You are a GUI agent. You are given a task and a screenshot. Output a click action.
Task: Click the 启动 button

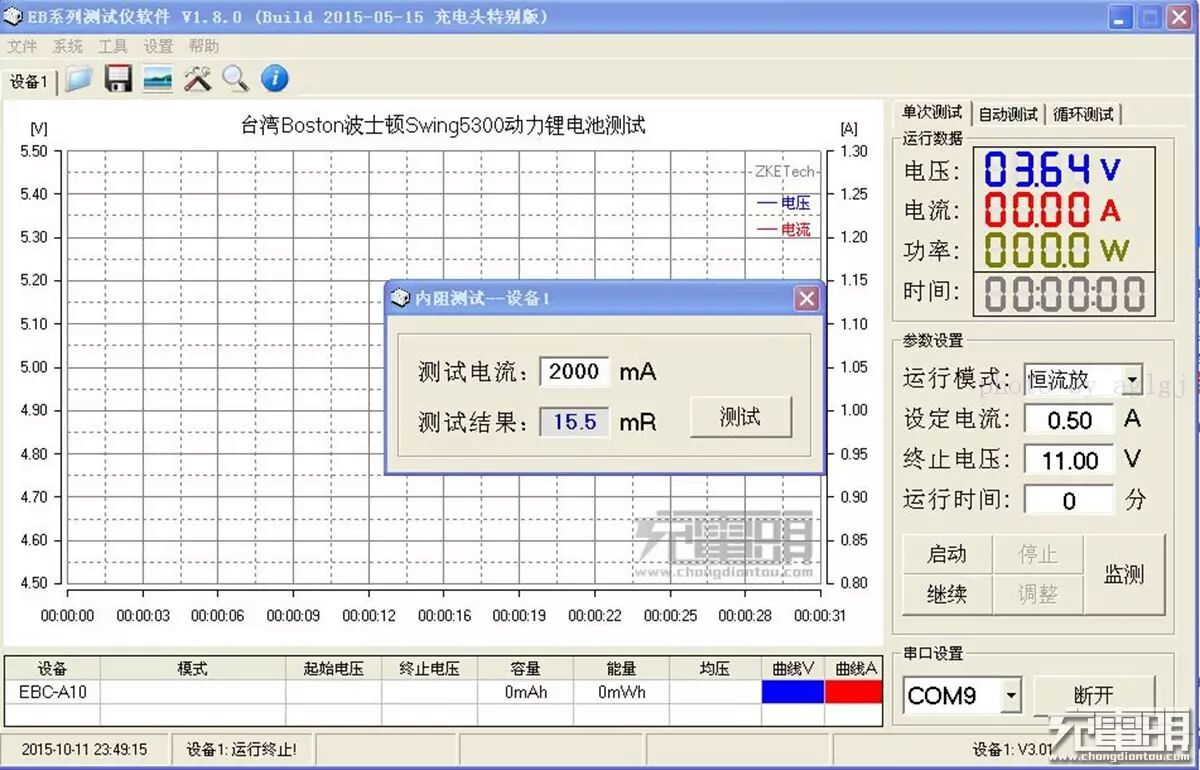(x=947, y=554)
